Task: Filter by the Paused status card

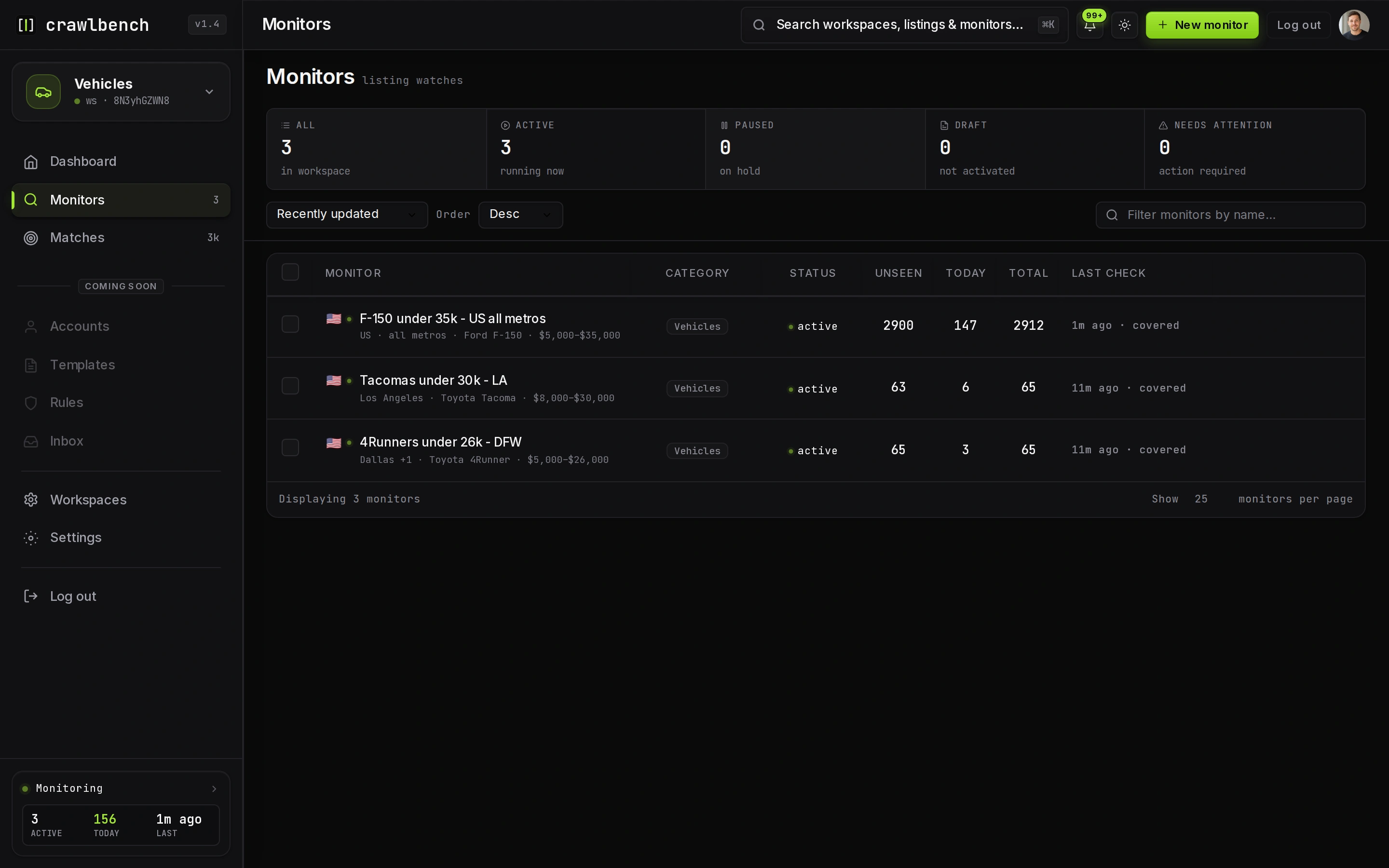Action: point(815,149)
